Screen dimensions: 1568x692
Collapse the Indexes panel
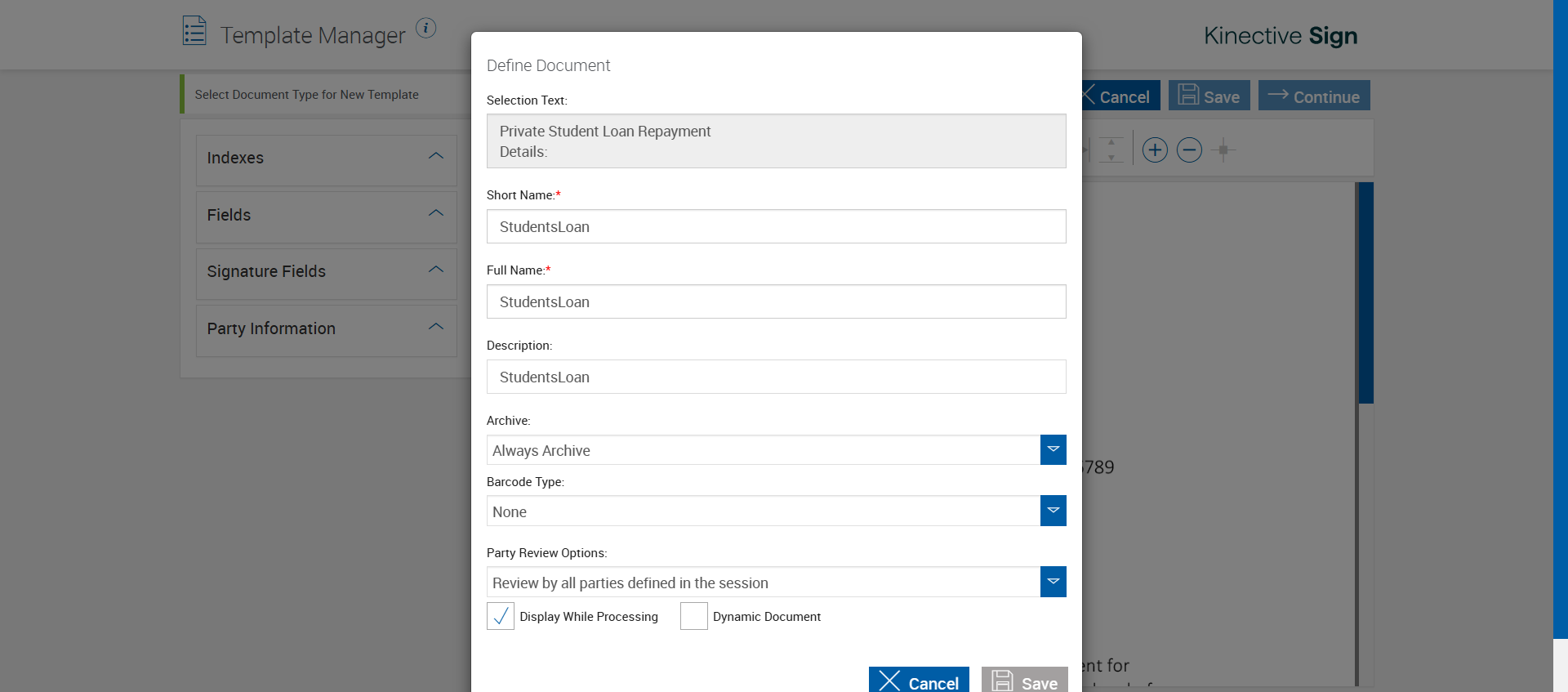click(x=436, y=157)
